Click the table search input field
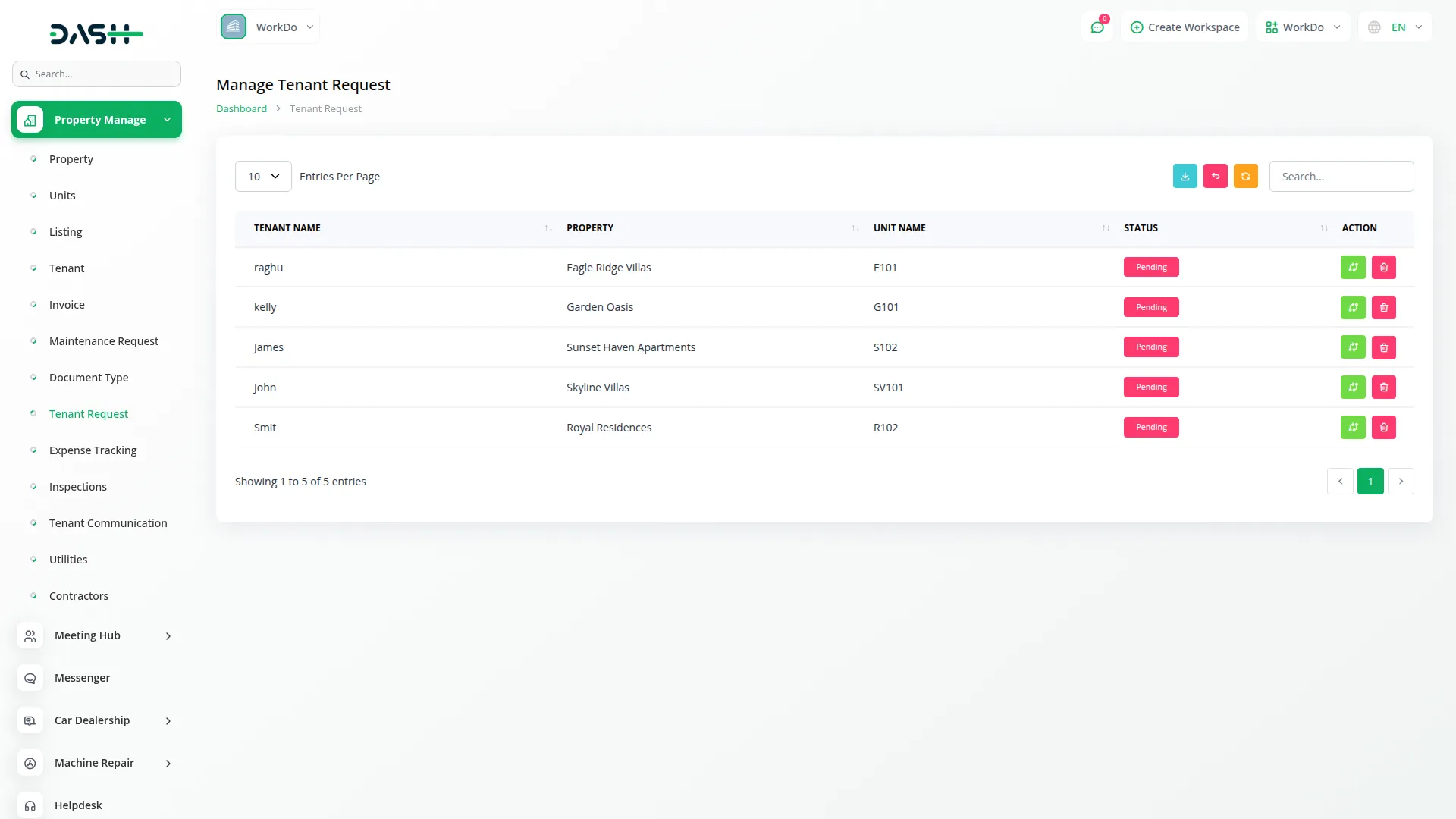 tap(1341, 176)
